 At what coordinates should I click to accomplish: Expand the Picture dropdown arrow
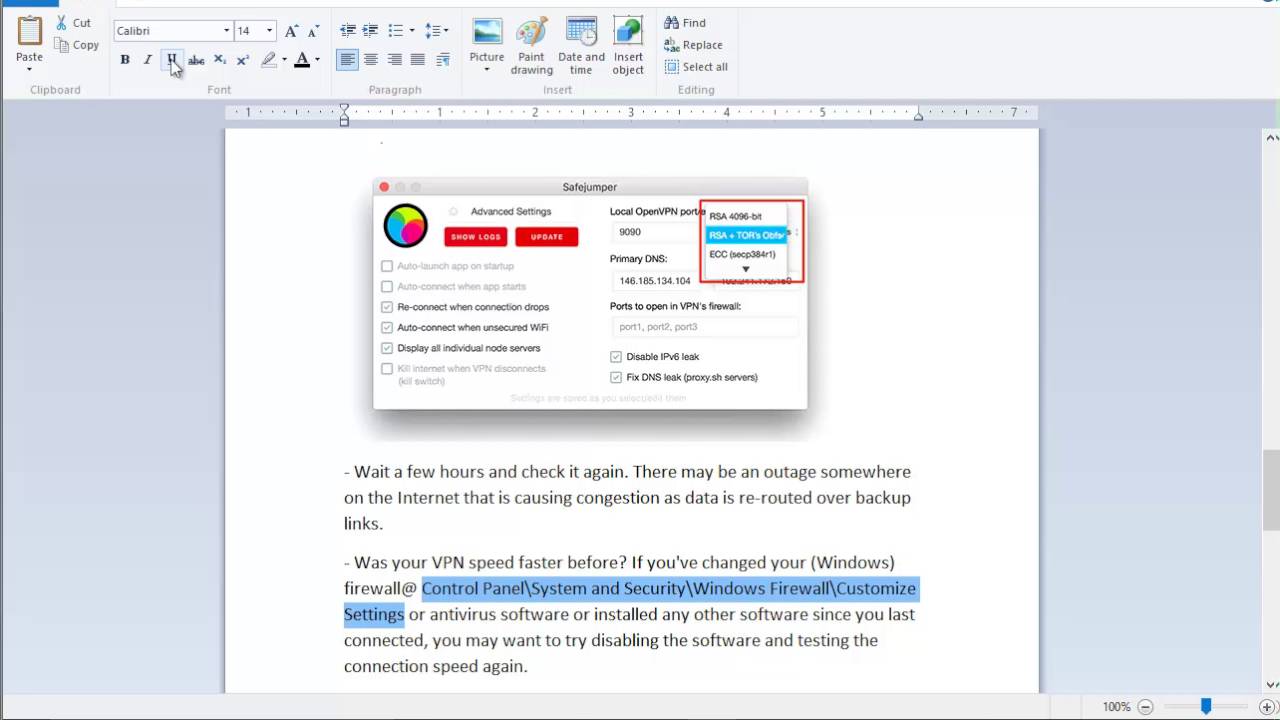[x=487, y=71]
